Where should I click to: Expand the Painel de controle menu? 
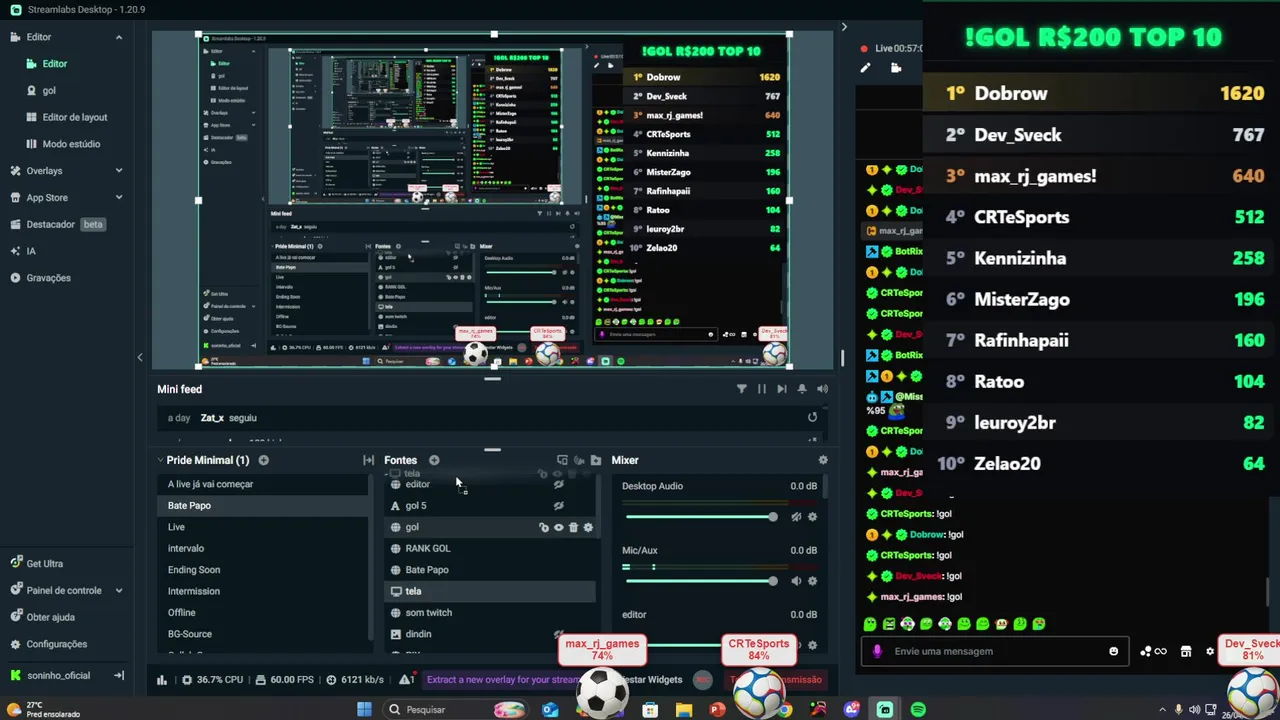click(x=119, y=591)
